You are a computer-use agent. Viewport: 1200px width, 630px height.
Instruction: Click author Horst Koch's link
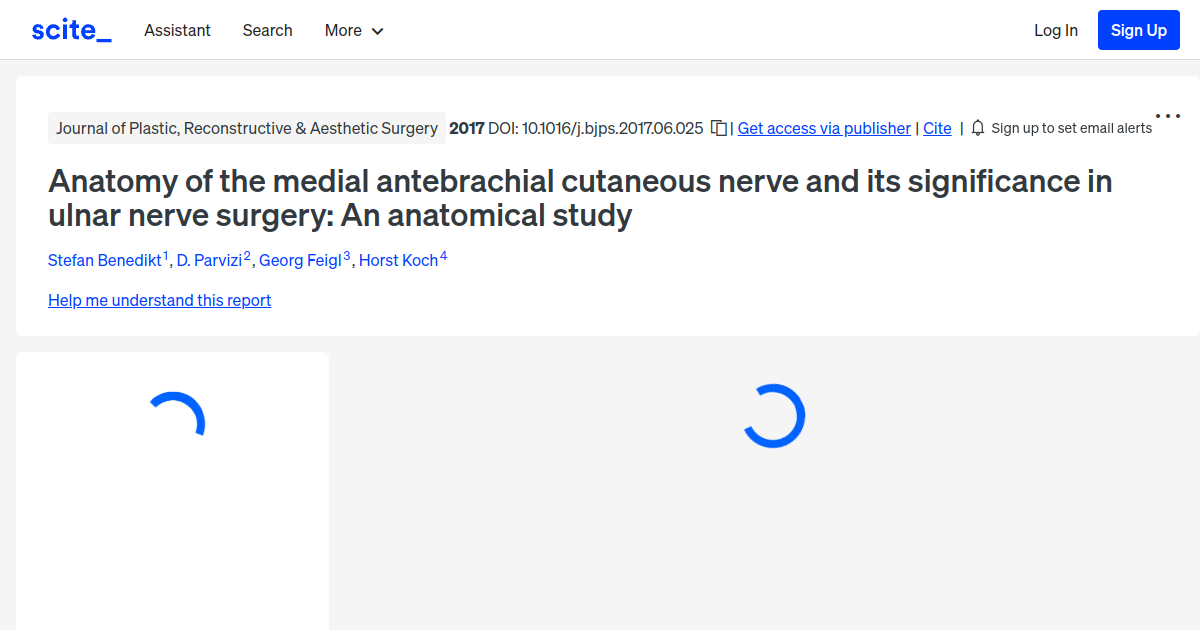[398, 260]
